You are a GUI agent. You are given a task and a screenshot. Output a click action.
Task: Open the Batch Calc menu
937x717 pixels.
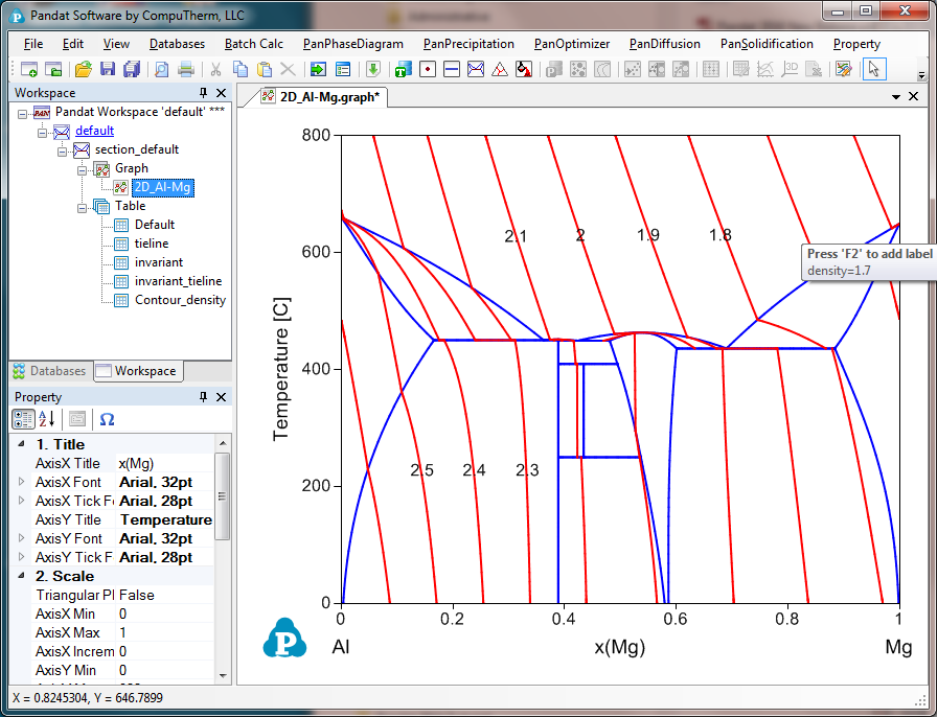(x=254, y=44)
